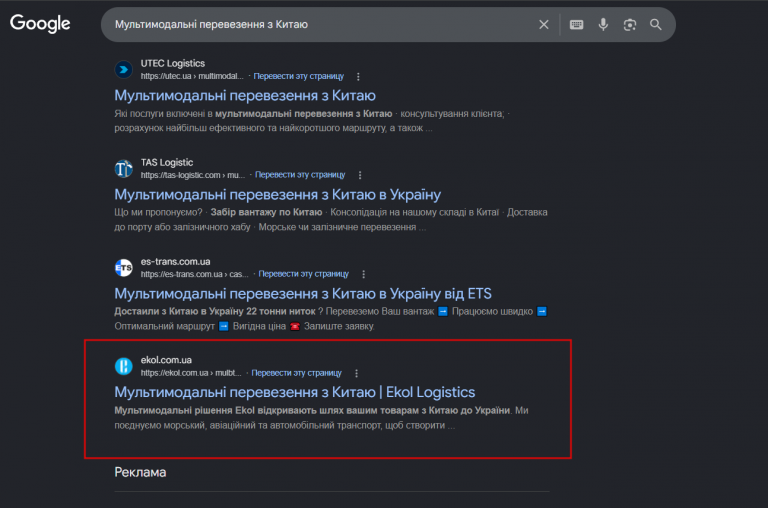
Task: Open result 'Мультимодальні перевезення з Китаю в Україну'
Action: point(278,194)
